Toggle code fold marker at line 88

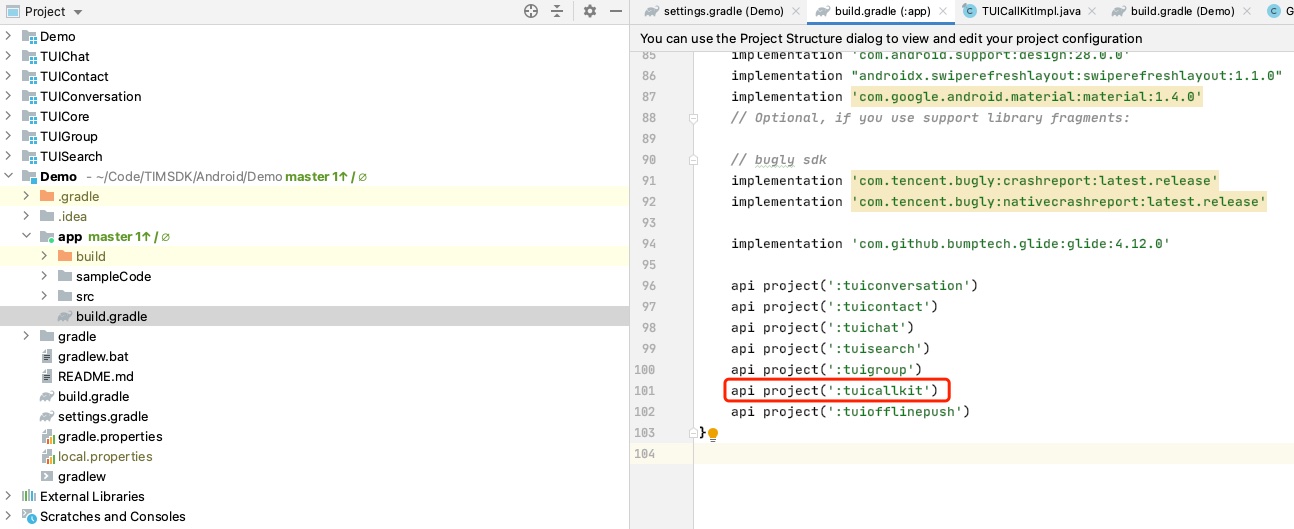pos(692,118)
